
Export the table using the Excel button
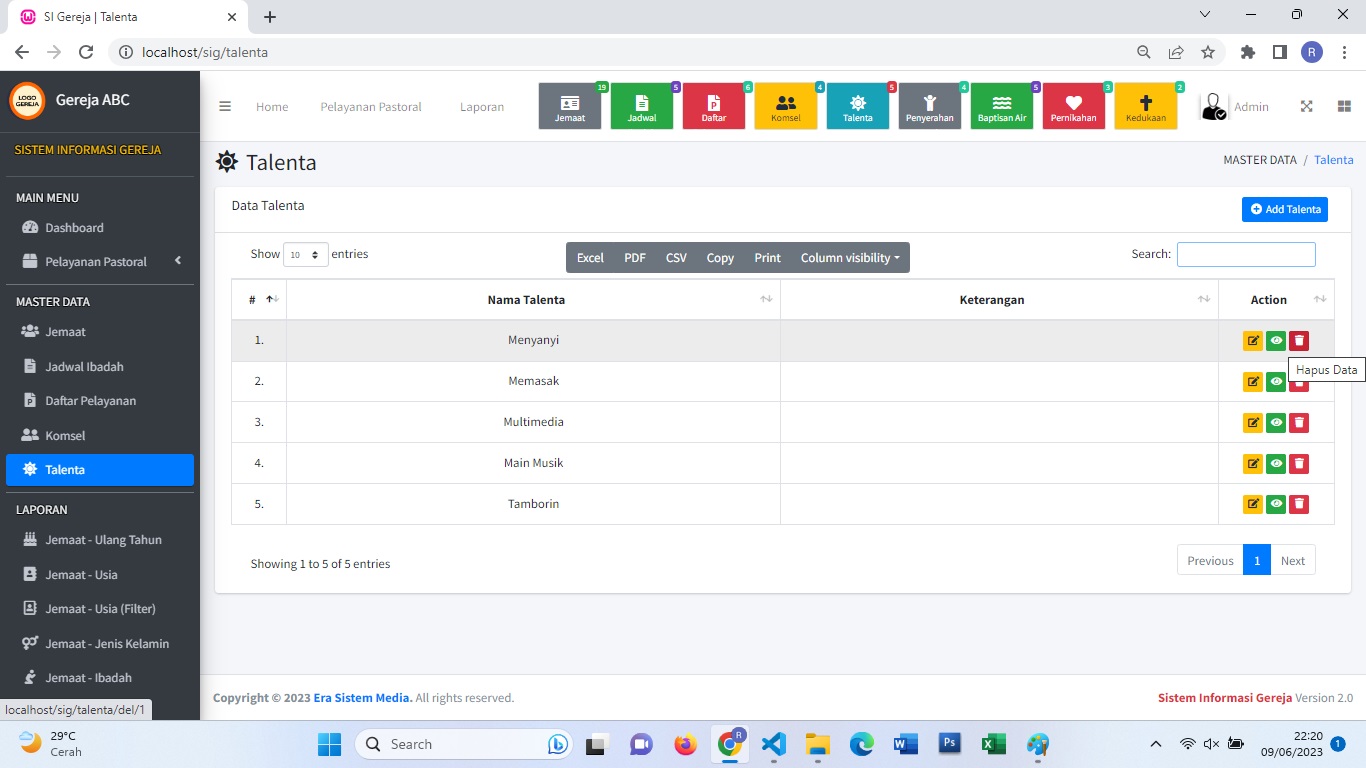pos(590,258)
